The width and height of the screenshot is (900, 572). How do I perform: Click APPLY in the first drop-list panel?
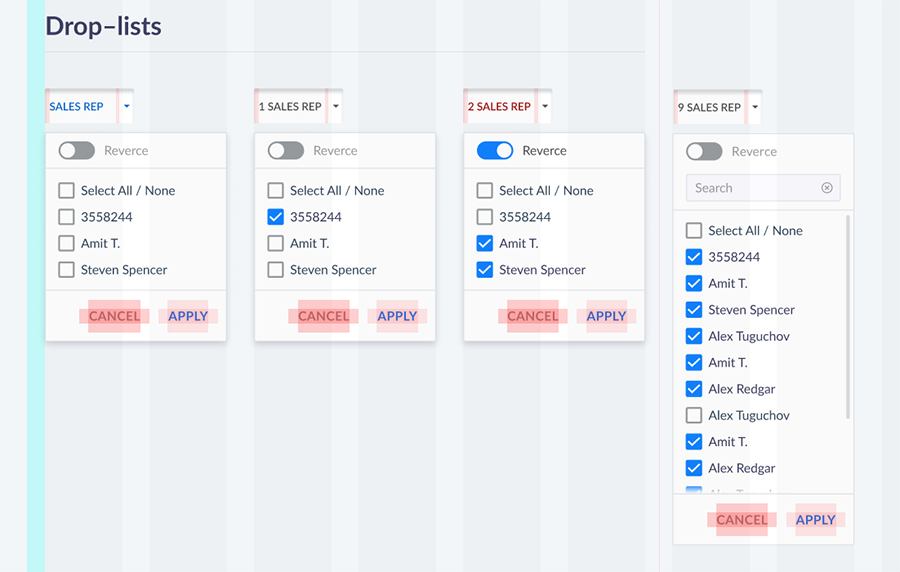click(188, 316)
